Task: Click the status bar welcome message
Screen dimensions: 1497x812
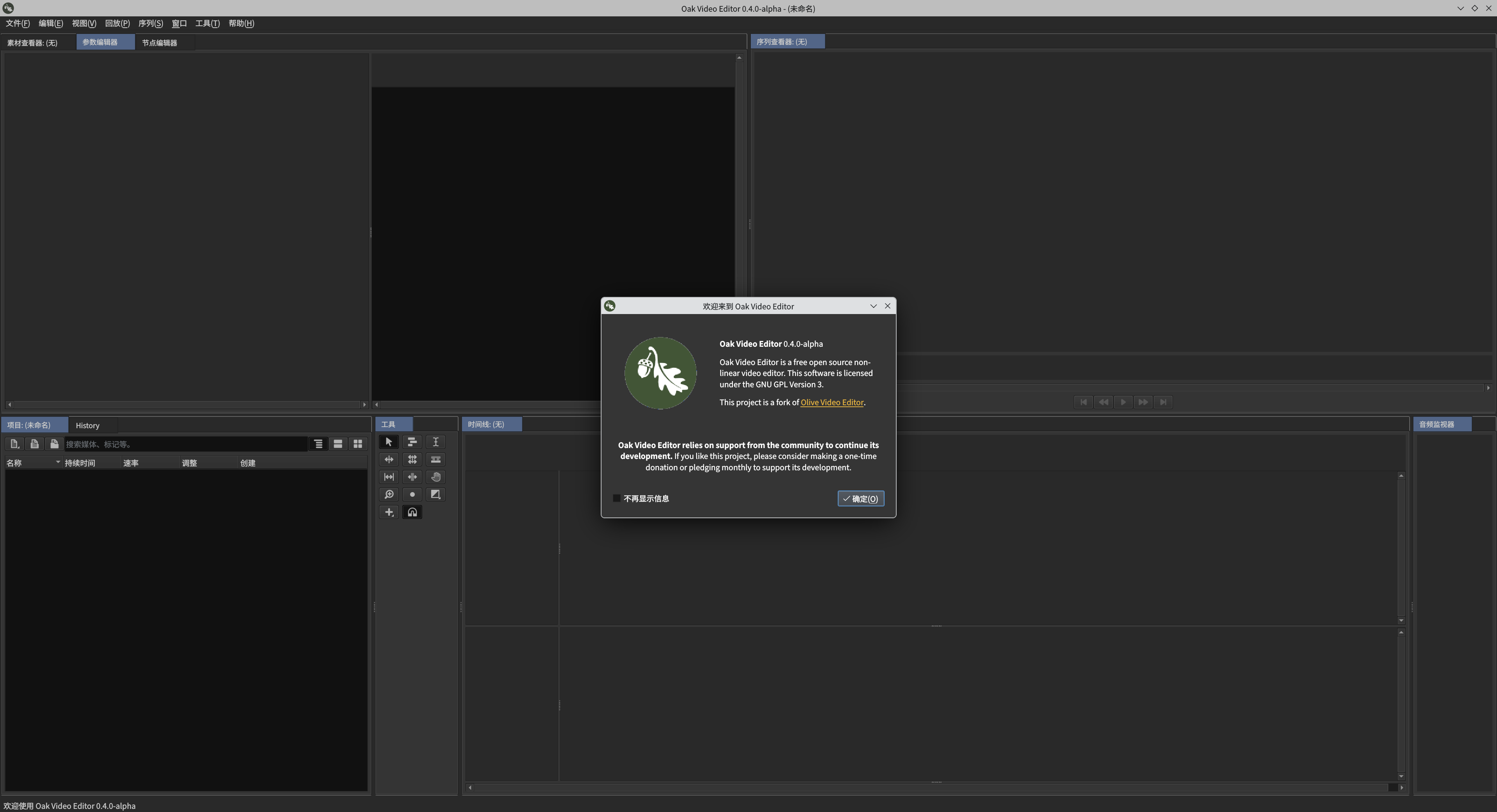Action: point(69,806)
